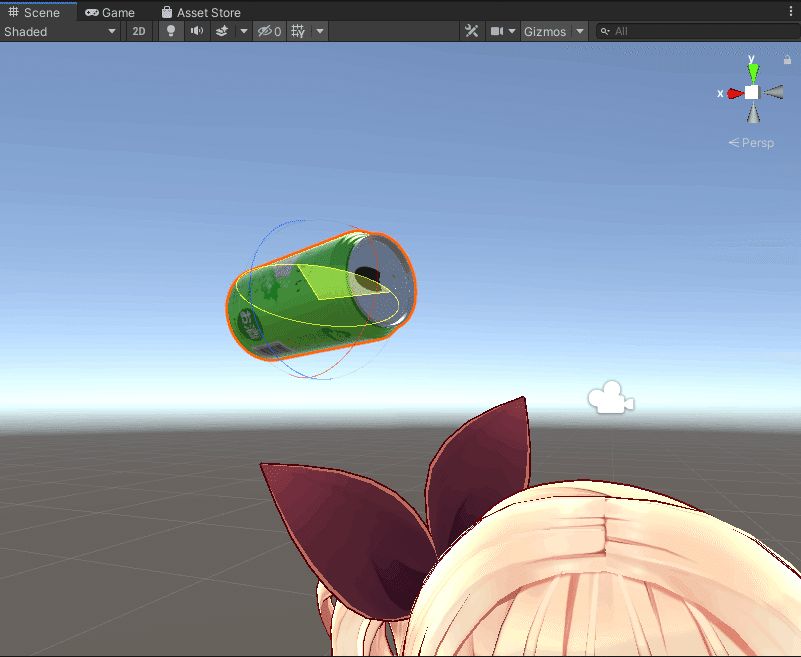The height and width of the screenshot is (657, 801).
Task: Click the scene camera settings icon
Action: tap(497, 32)
